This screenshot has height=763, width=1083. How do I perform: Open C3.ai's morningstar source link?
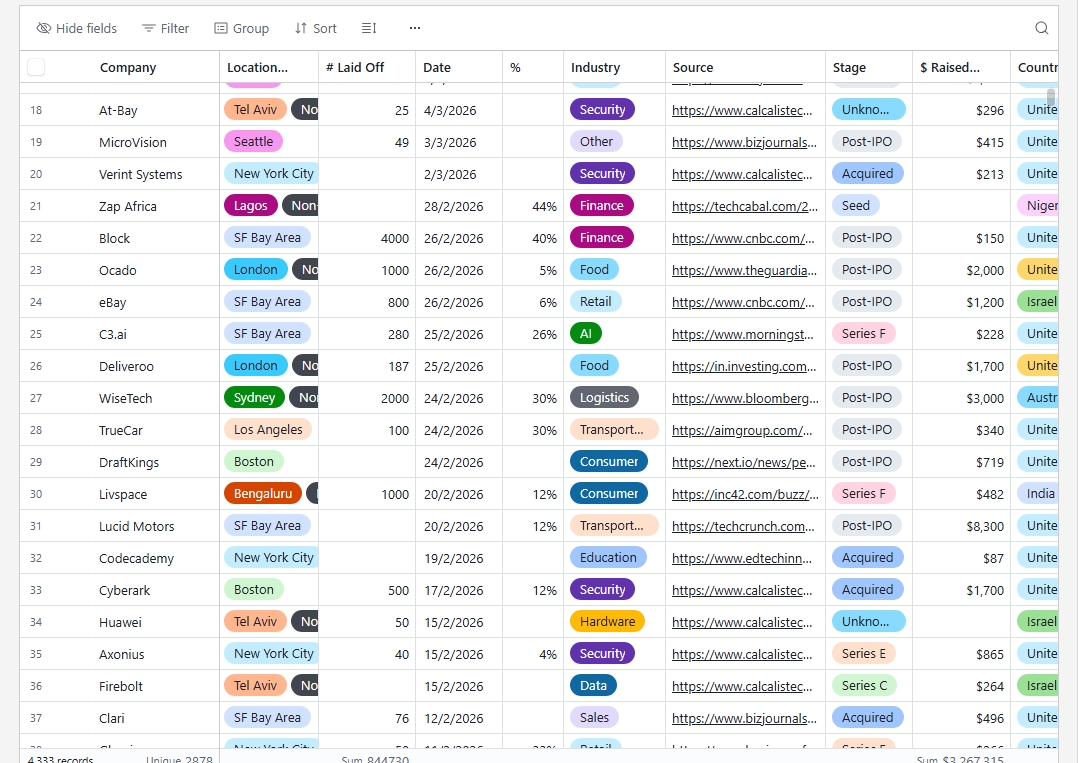pos(742,334)
